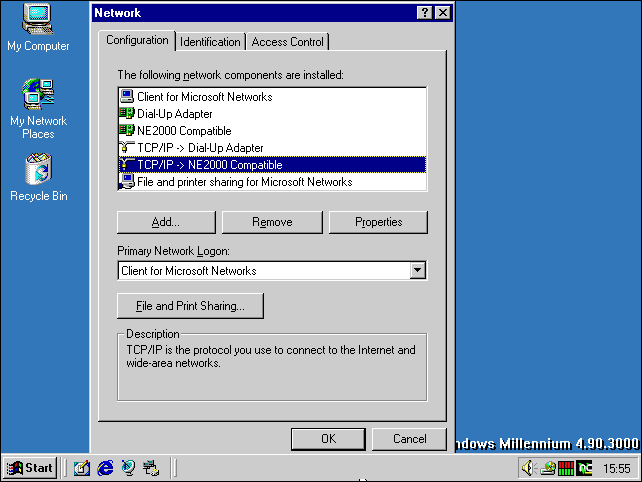Select TCP/IP -> NE2000 Compatible entry

272,165
